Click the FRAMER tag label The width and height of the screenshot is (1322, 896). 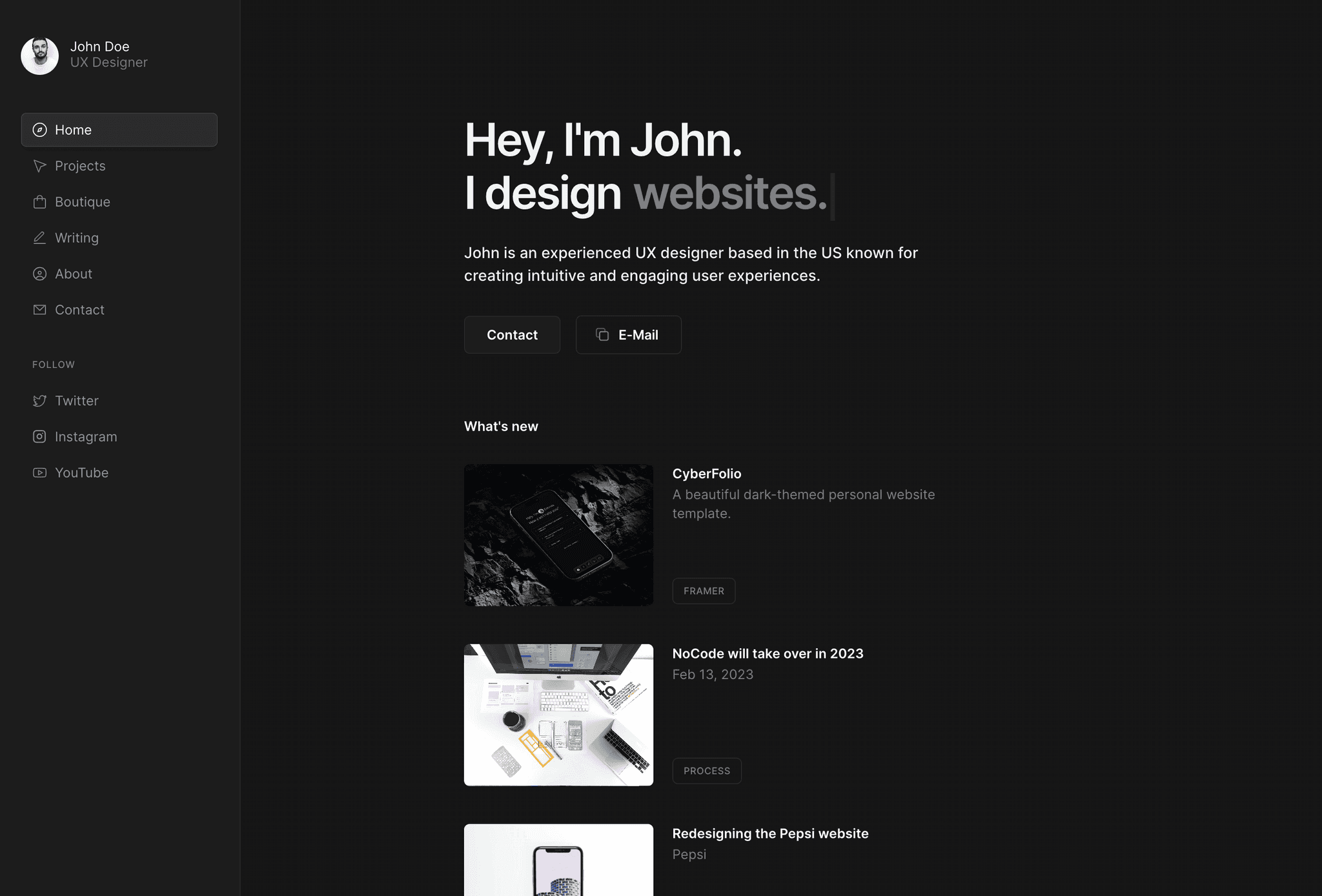703,590
